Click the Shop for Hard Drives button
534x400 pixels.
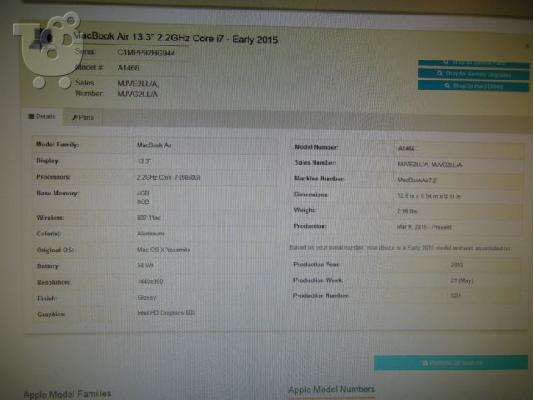tap(473, 86)
